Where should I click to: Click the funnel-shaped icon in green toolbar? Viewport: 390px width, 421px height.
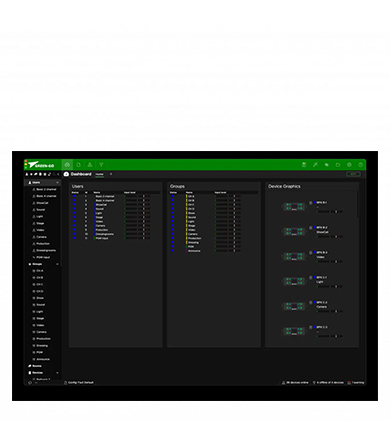pos(101,165)
